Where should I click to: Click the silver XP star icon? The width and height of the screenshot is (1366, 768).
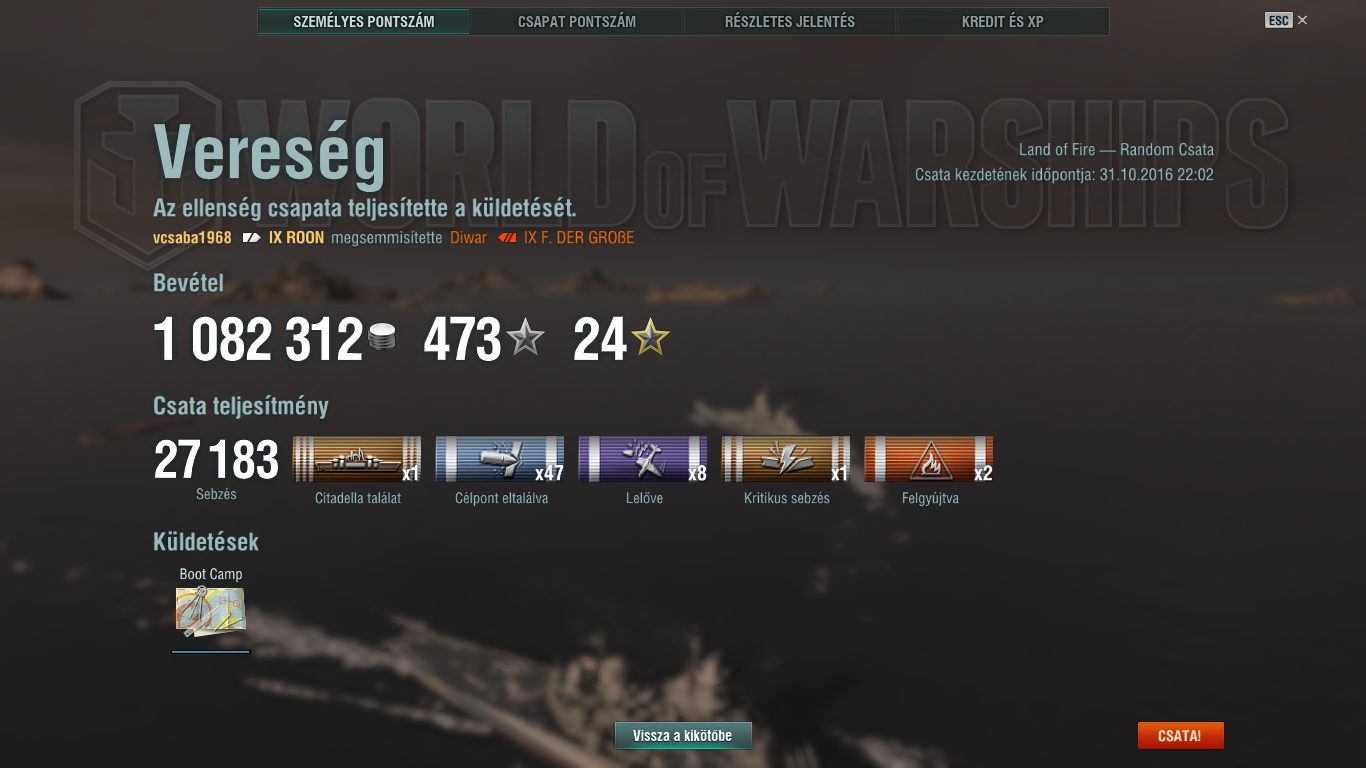pos(525,339)
